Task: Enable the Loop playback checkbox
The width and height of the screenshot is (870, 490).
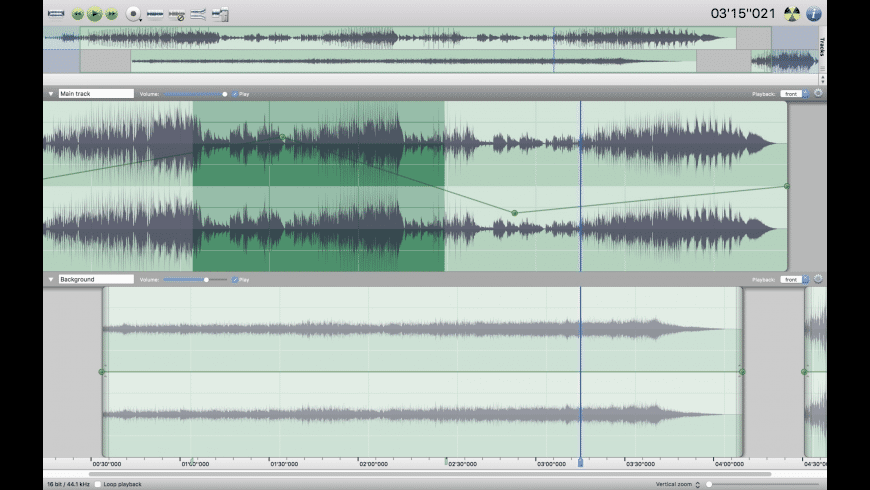Action: 98,484
